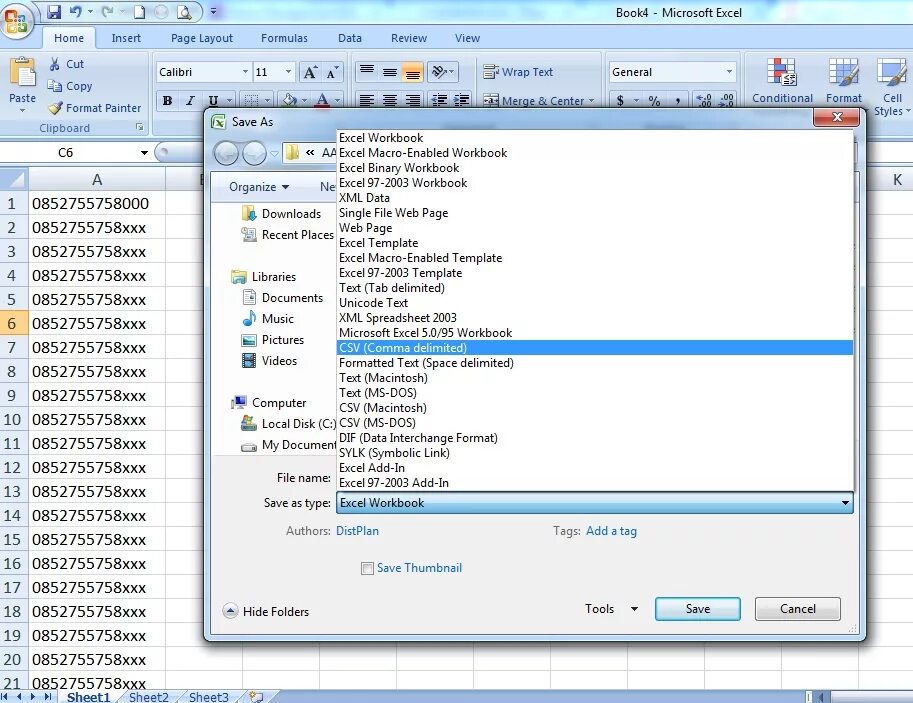913x703 pixels.
Task: Click Decrease Indent icon
Action: (x=439, y=100)
